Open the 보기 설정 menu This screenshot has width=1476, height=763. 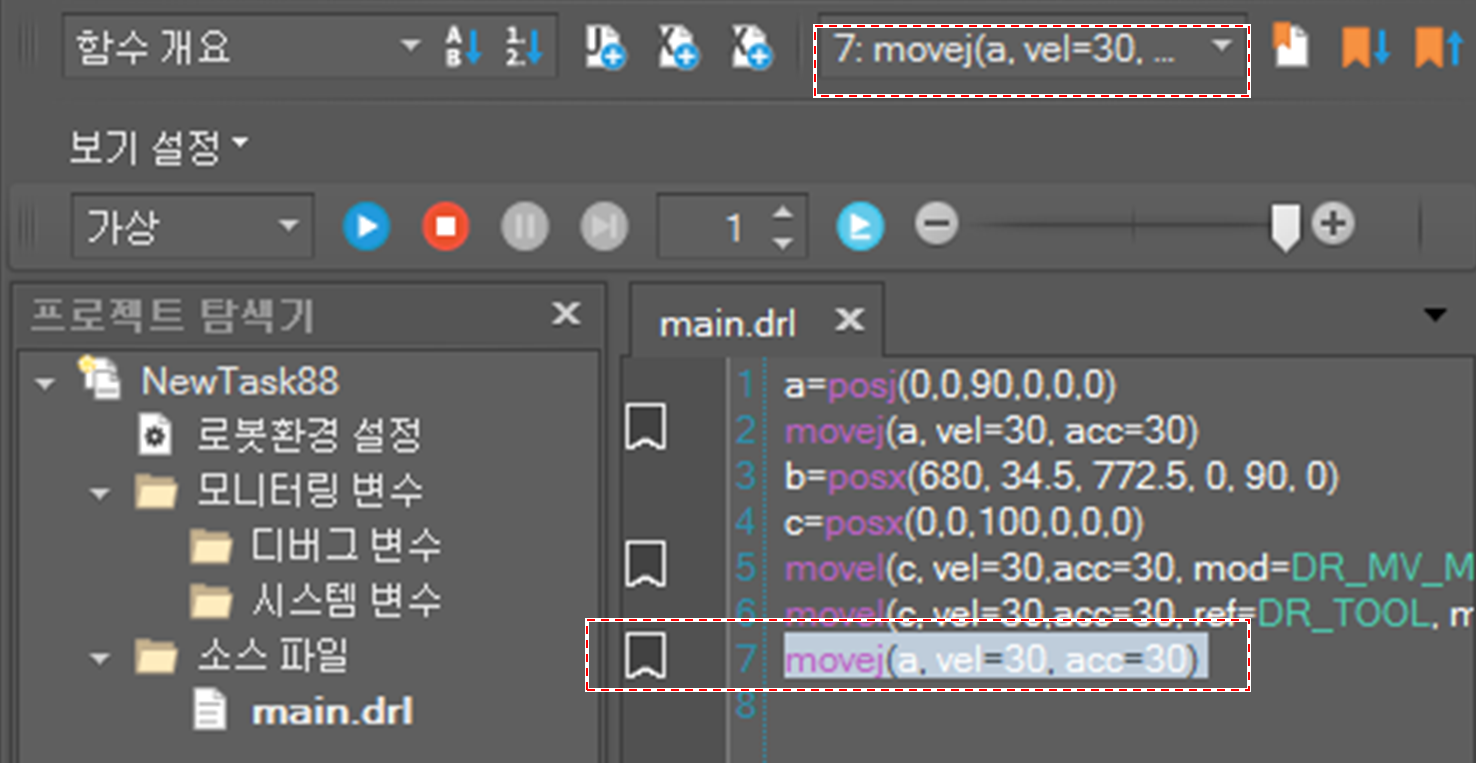(x=157, y=148)
